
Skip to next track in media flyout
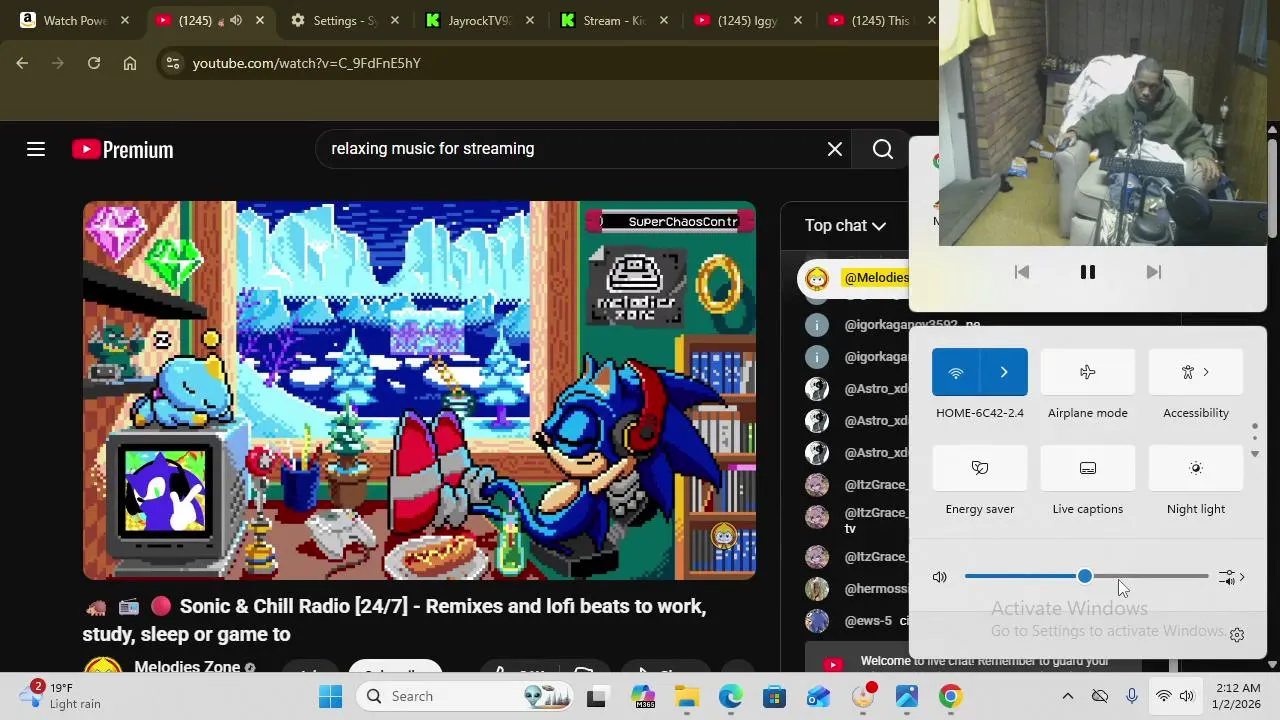pos(1154,272)
